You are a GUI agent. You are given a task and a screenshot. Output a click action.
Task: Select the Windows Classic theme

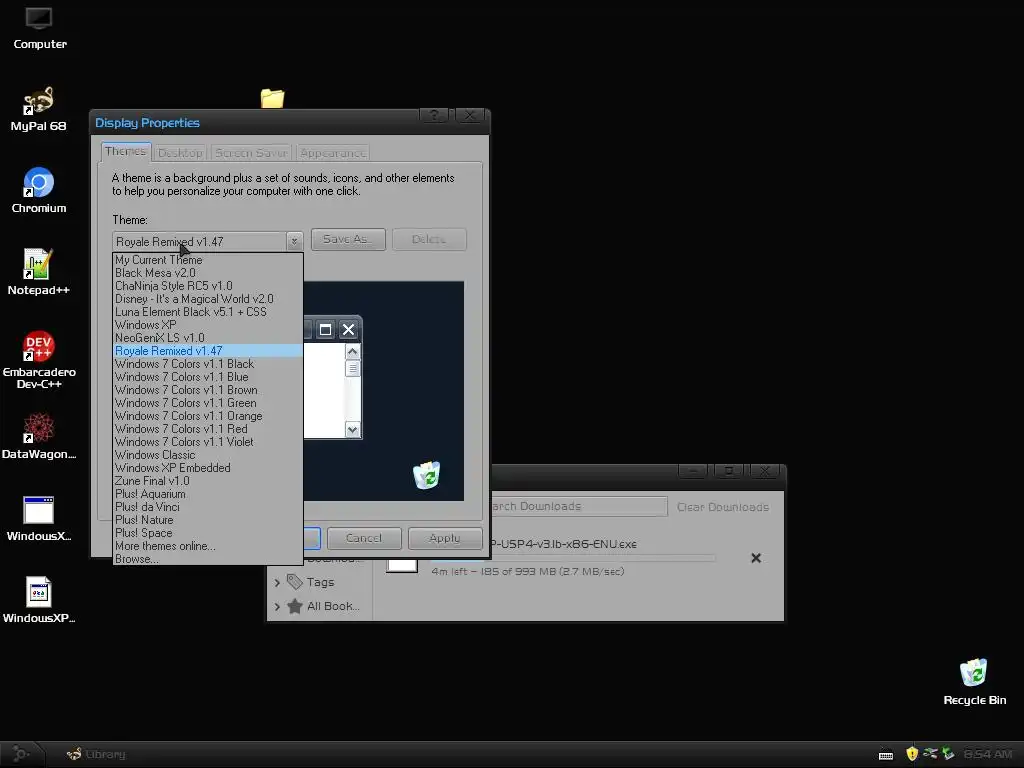(208, 455)
